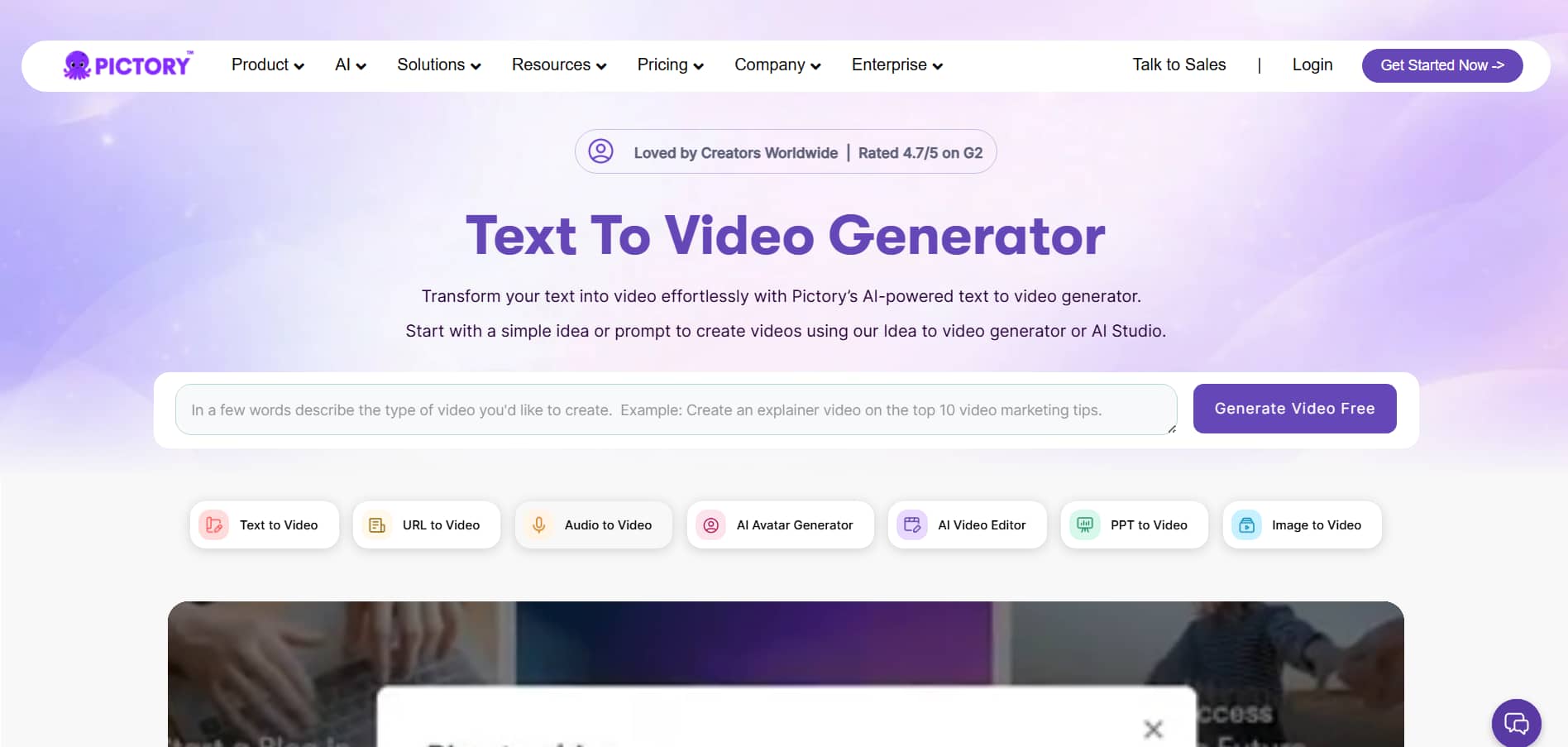Click the AI Video Editor icon
Screen dimensions: 1568x747
pyautogui.click(x=912, y=525)
